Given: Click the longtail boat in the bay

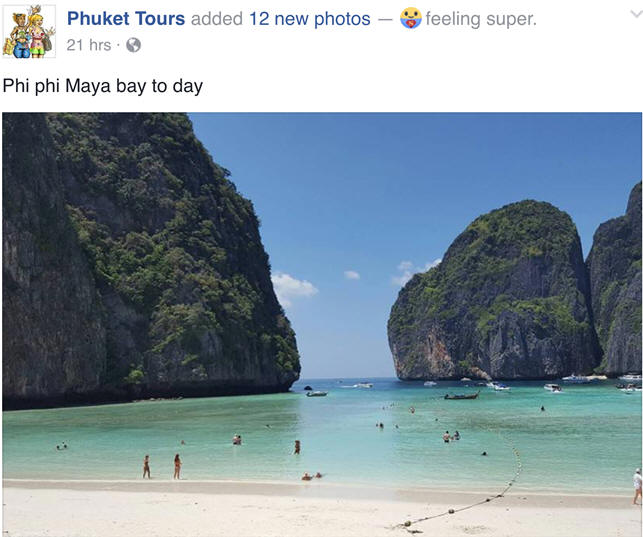Looking at the screenshot, I should point(461,396).
